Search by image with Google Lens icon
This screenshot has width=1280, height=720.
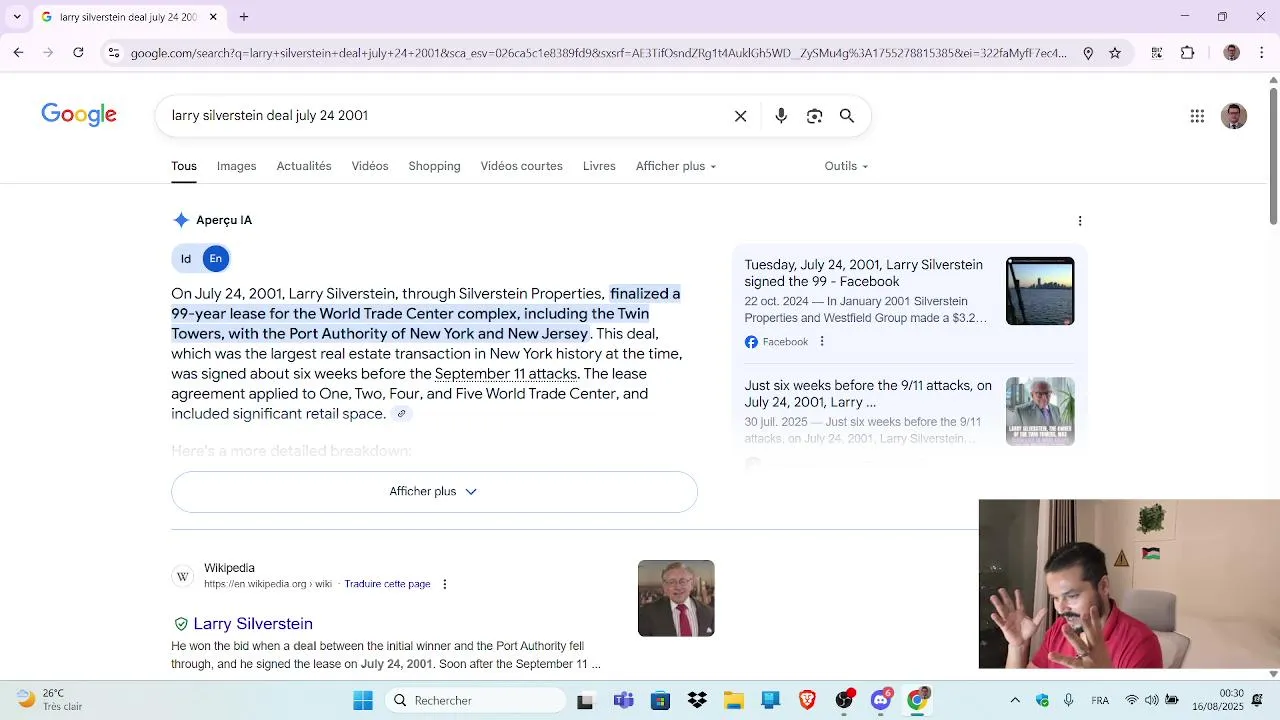pos(814,116)
